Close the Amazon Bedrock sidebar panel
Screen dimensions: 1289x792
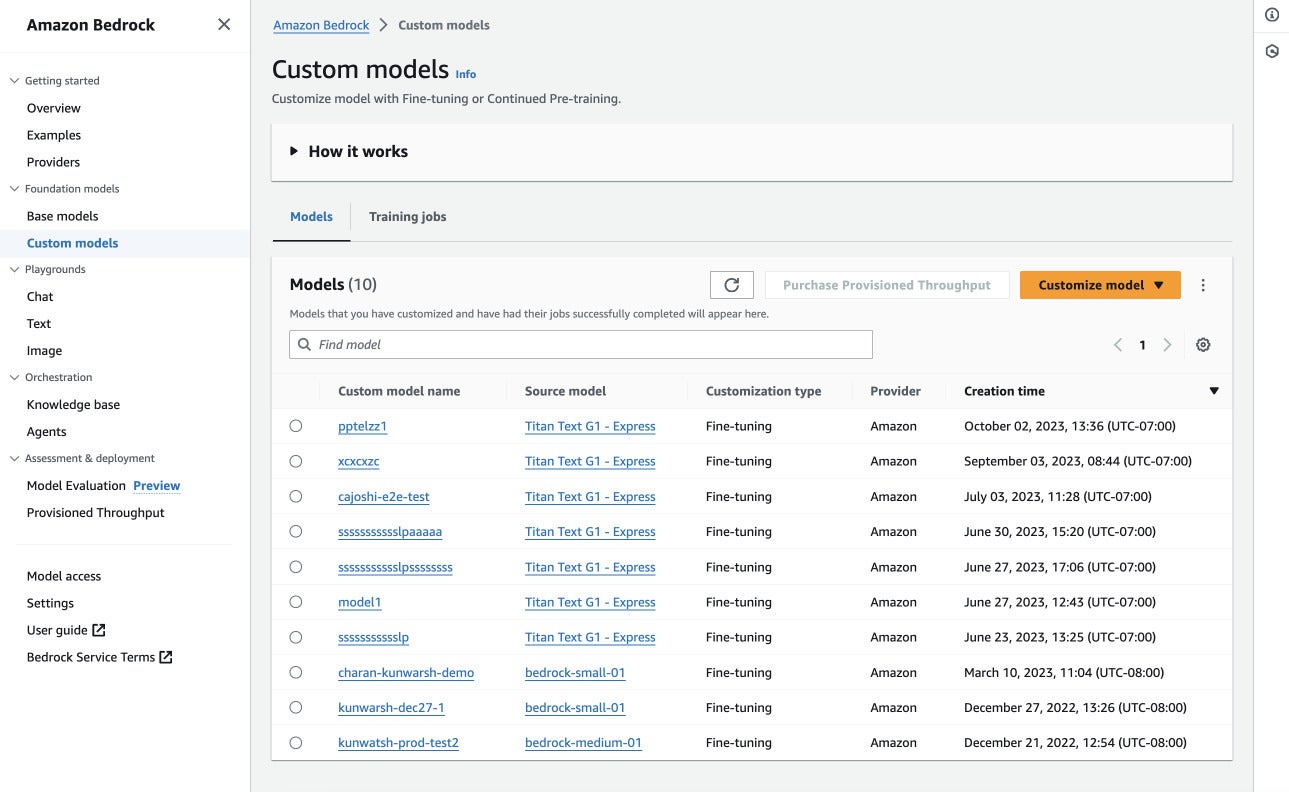[224, 25]
